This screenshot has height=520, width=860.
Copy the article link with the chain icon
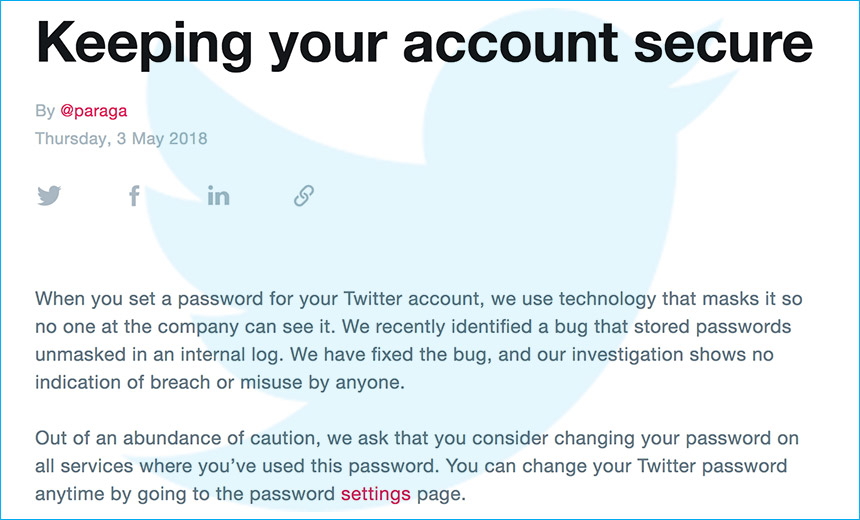click(304, 195)
